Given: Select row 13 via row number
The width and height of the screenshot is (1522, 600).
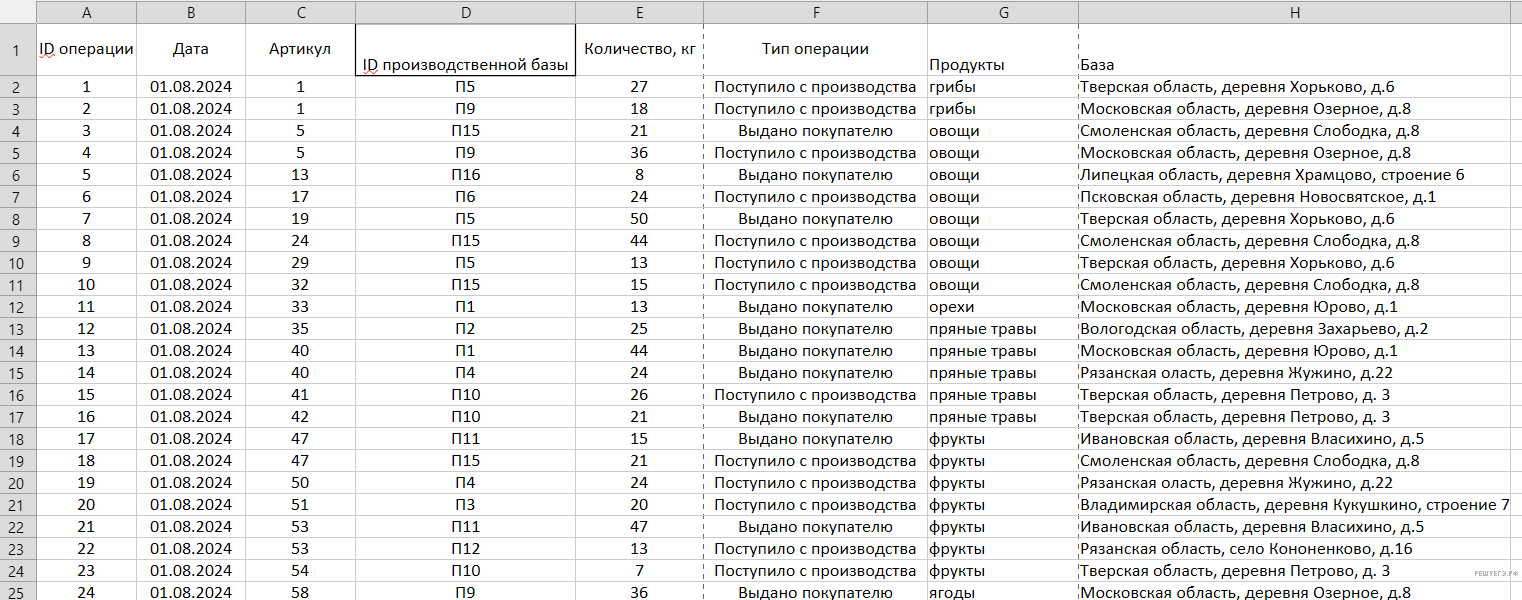Looking at the screenshot, I should click(16, 329).
